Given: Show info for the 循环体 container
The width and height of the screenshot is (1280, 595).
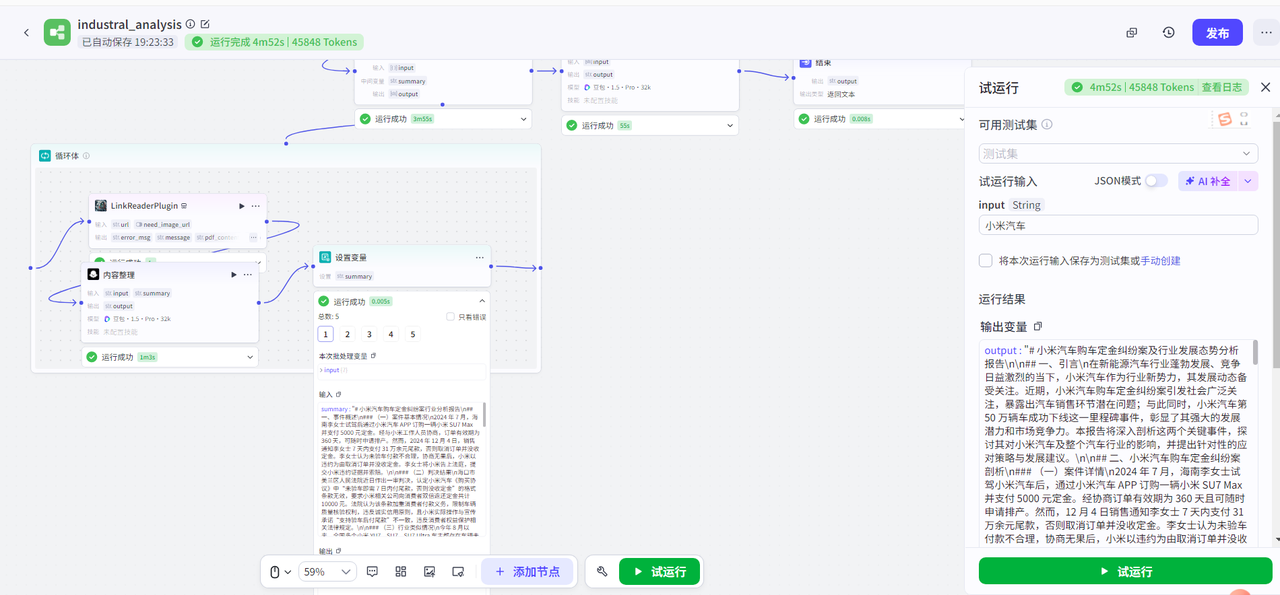Looking at the screenshot, I should click(86, 156).
